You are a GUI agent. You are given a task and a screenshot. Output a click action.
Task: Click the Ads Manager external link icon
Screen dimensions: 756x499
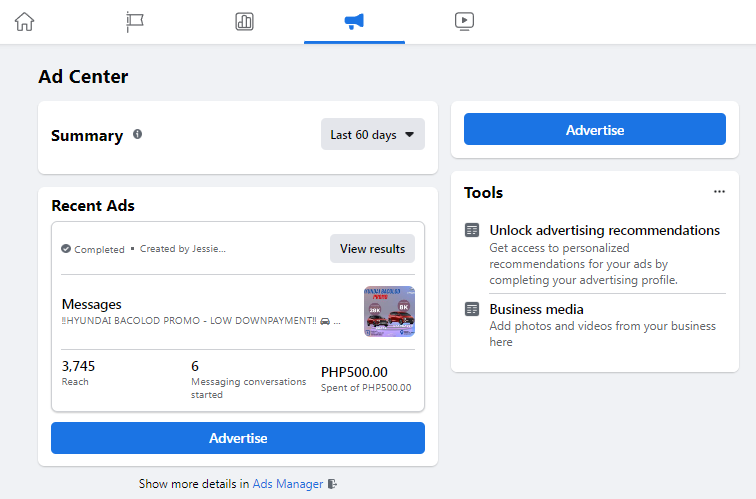(x=333, y=484)
